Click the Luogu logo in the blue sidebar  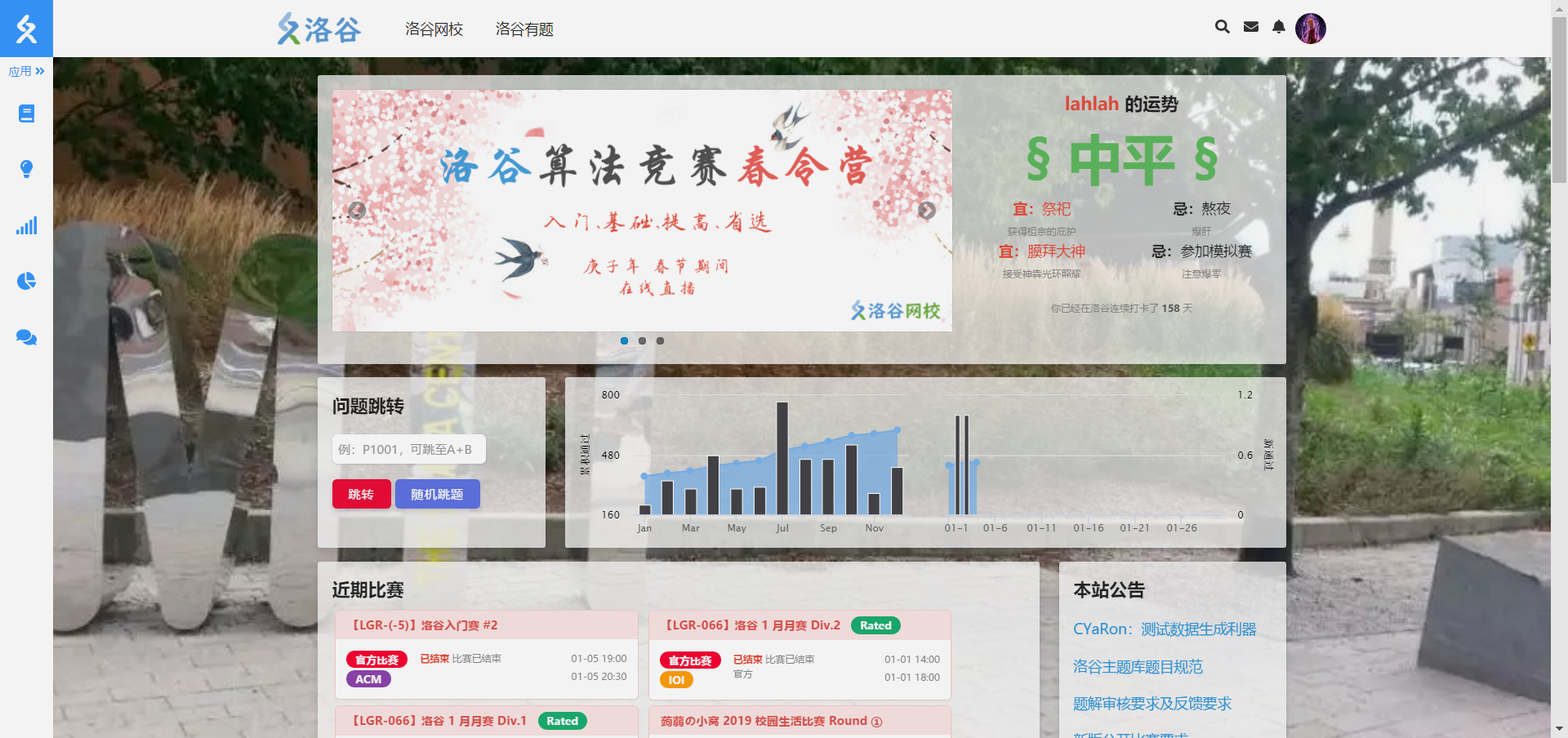(x=26, y=29)
